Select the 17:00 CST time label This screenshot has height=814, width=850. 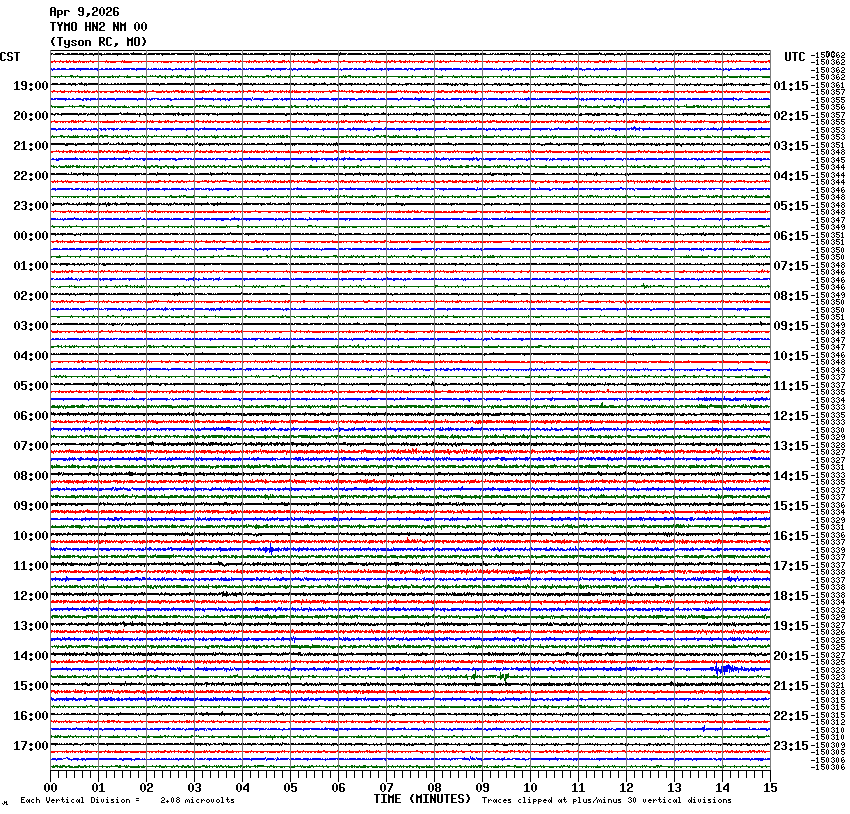pyautogui.click(x=30, y=746)
